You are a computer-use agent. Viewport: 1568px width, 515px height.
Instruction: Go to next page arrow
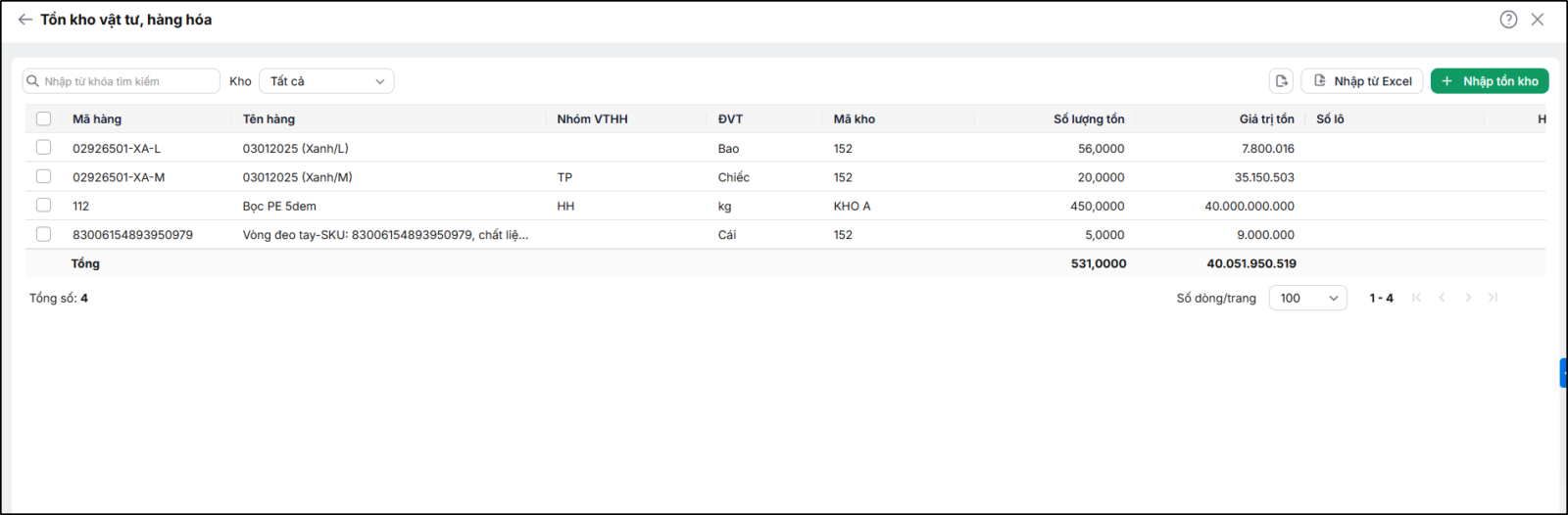[x=1467, y=298]
